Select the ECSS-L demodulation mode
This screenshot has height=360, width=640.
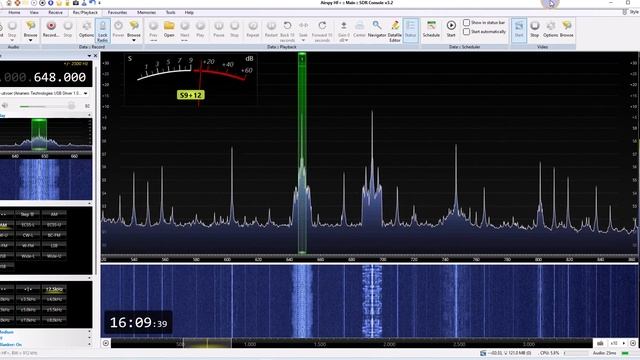(28, 224)
